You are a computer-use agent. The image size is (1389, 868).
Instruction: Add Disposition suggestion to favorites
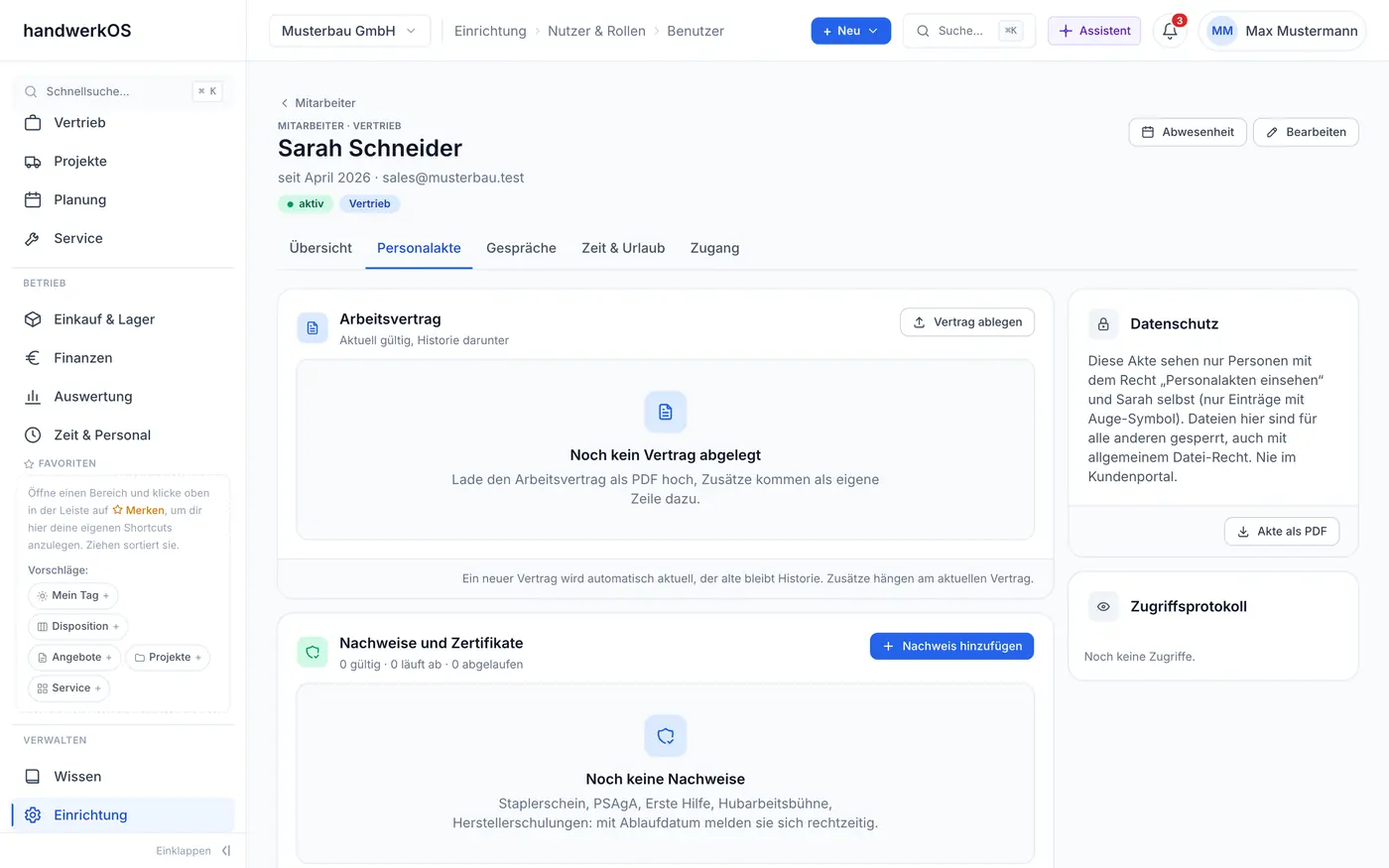click(77, 626)
